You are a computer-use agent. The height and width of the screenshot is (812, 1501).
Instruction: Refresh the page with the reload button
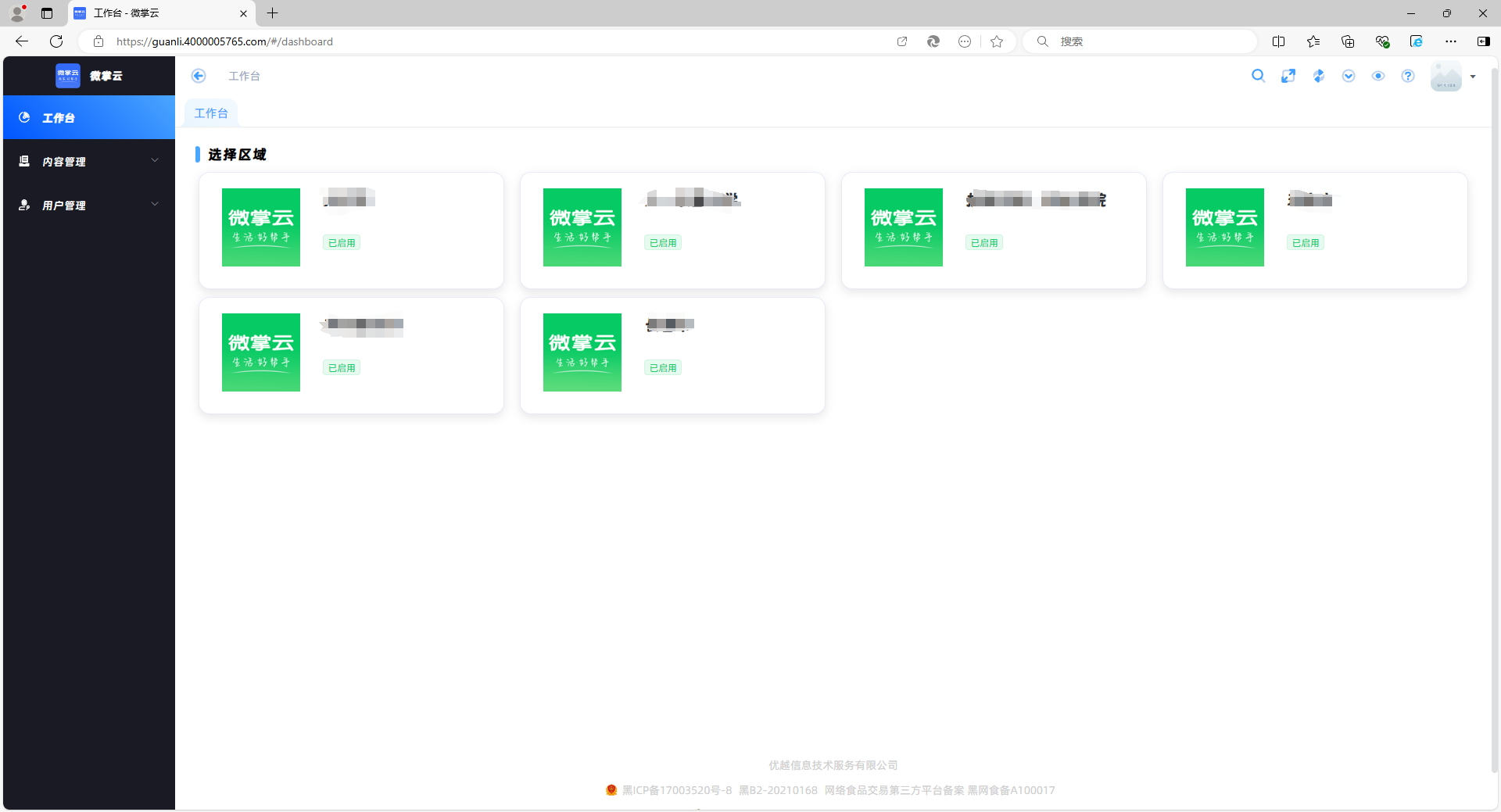click(x=56, y=41)
